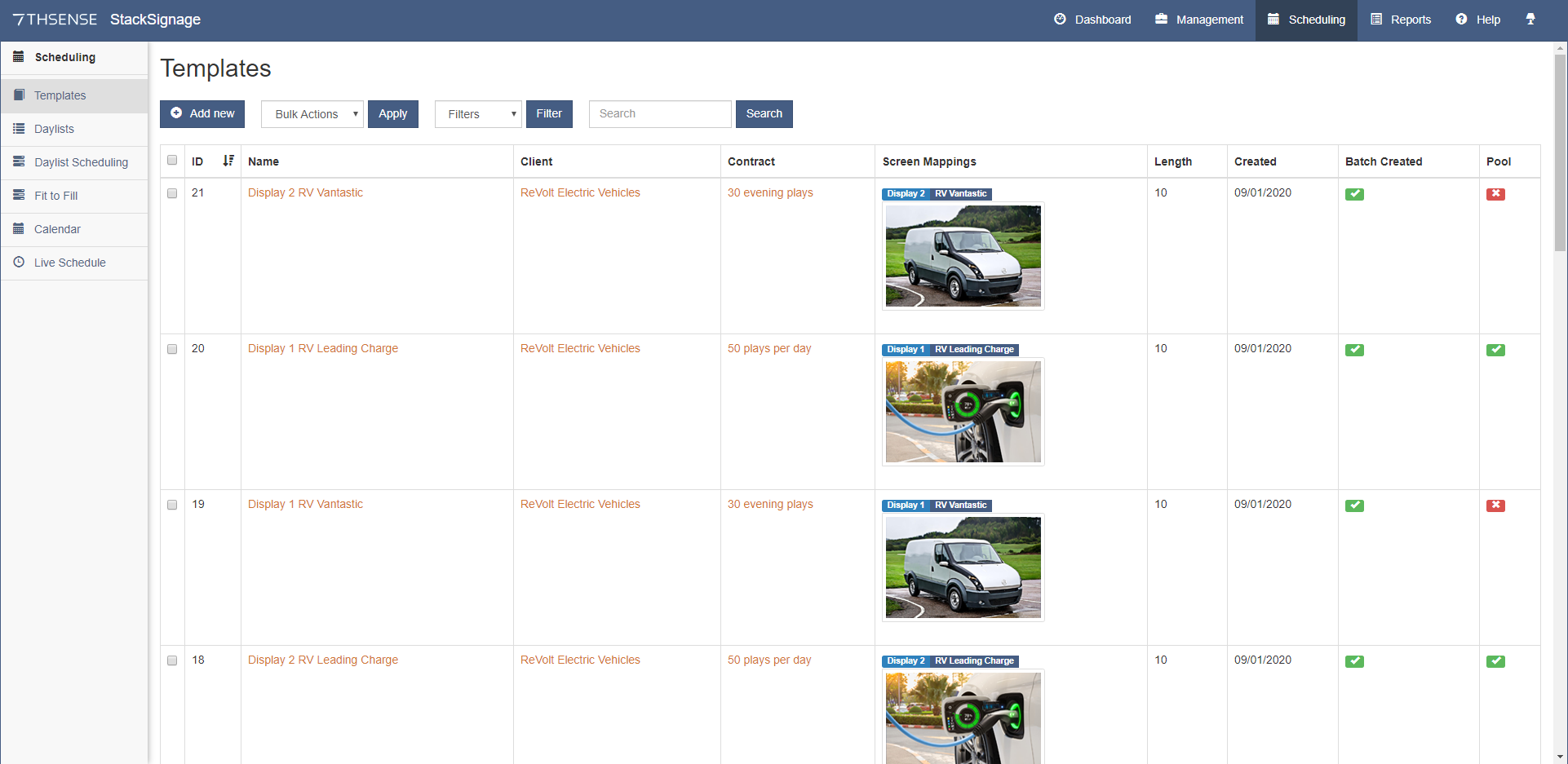Click green Batch Created check for ID 18
1568x764 pixels.
[x=1354, y=661]
